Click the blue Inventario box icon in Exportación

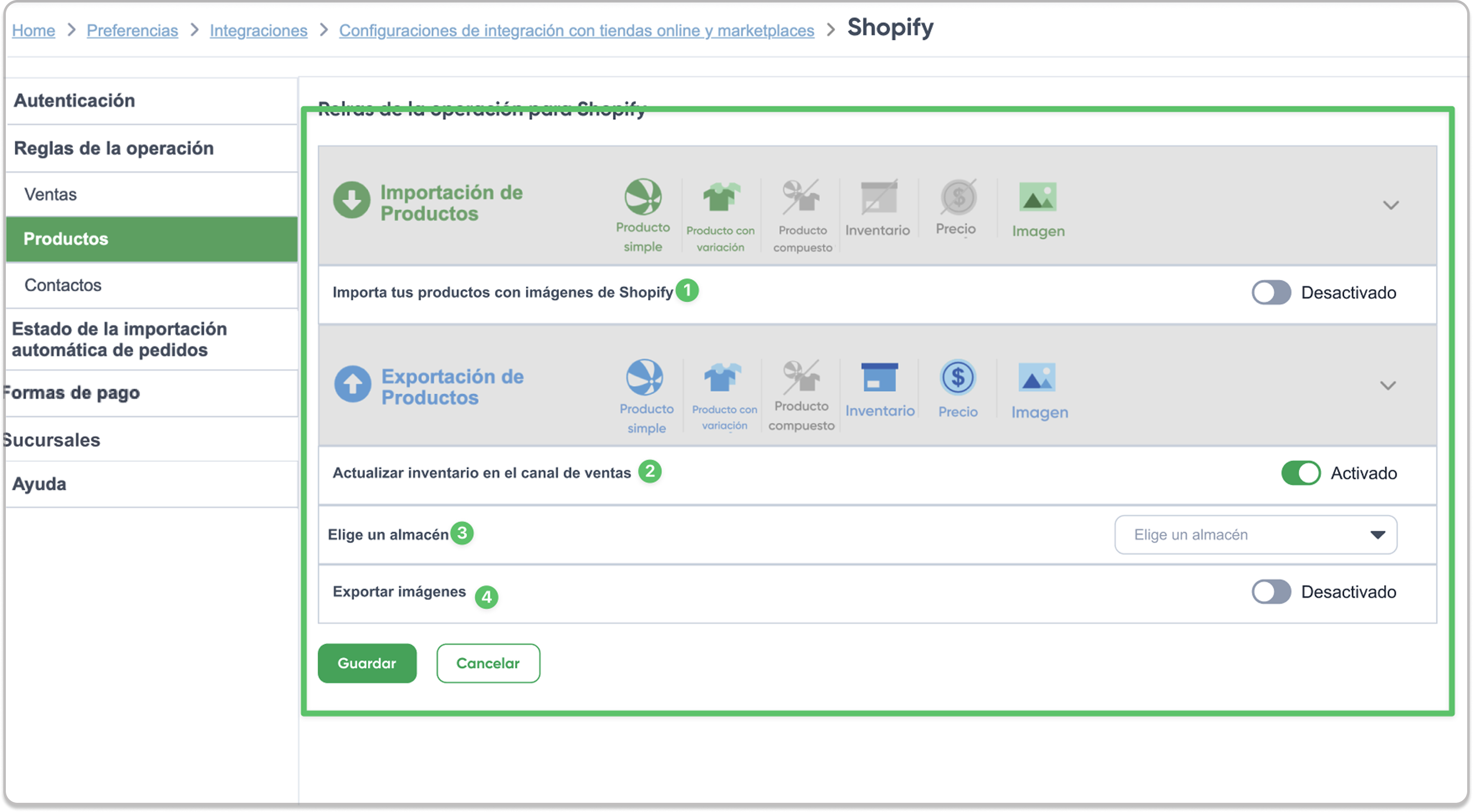click(x=879, y=378)
